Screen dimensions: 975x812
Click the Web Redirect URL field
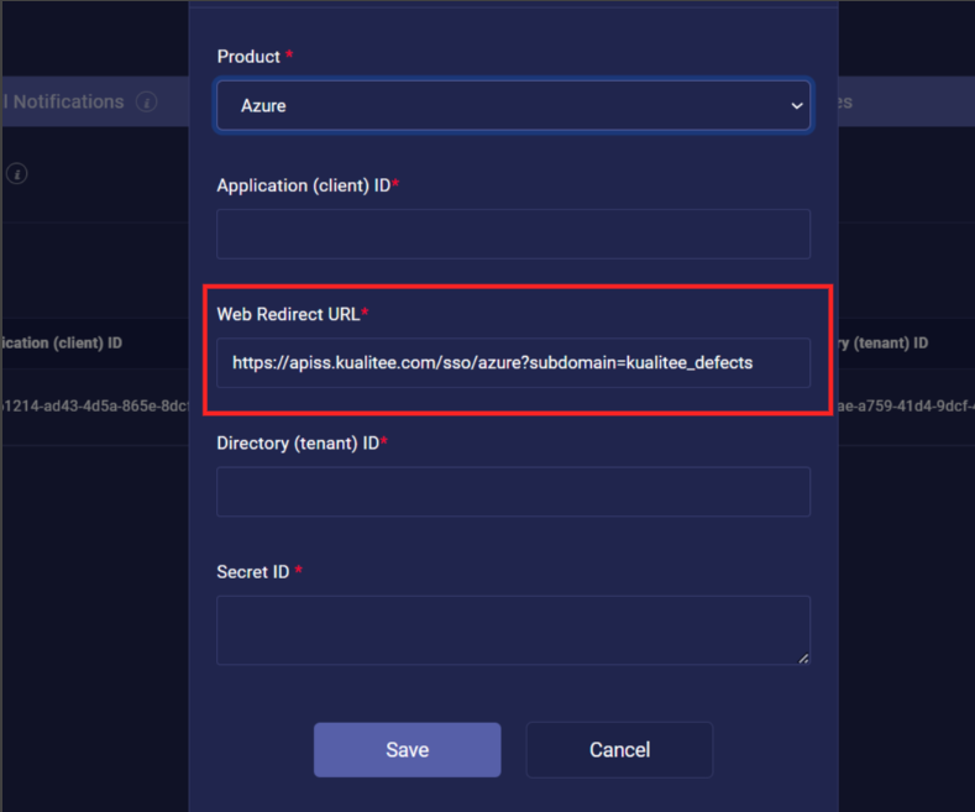[514, 362]
